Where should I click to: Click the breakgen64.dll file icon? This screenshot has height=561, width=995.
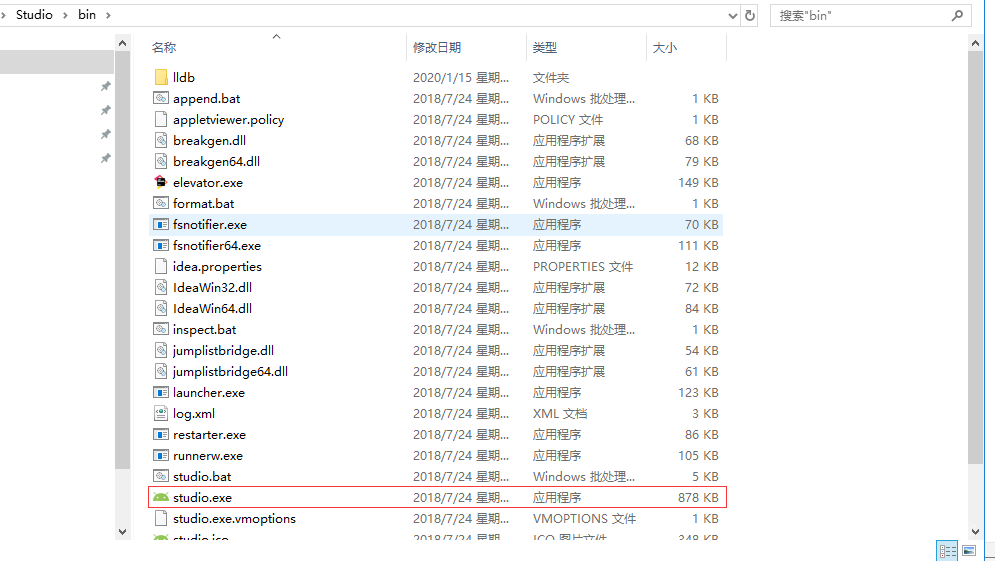click(161, 161)
